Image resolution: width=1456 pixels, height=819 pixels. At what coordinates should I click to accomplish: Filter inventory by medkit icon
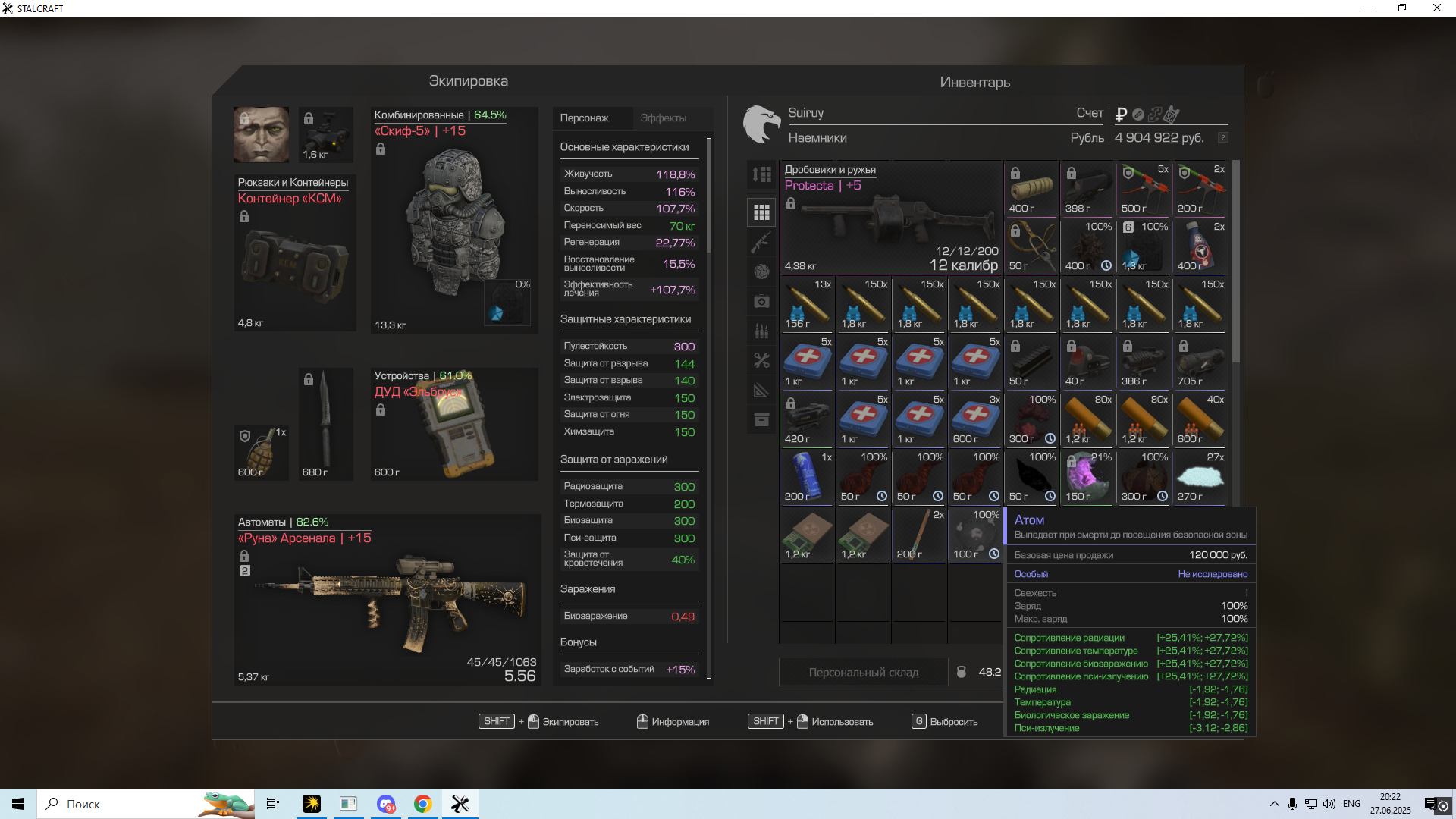click(x=761, y=301)
